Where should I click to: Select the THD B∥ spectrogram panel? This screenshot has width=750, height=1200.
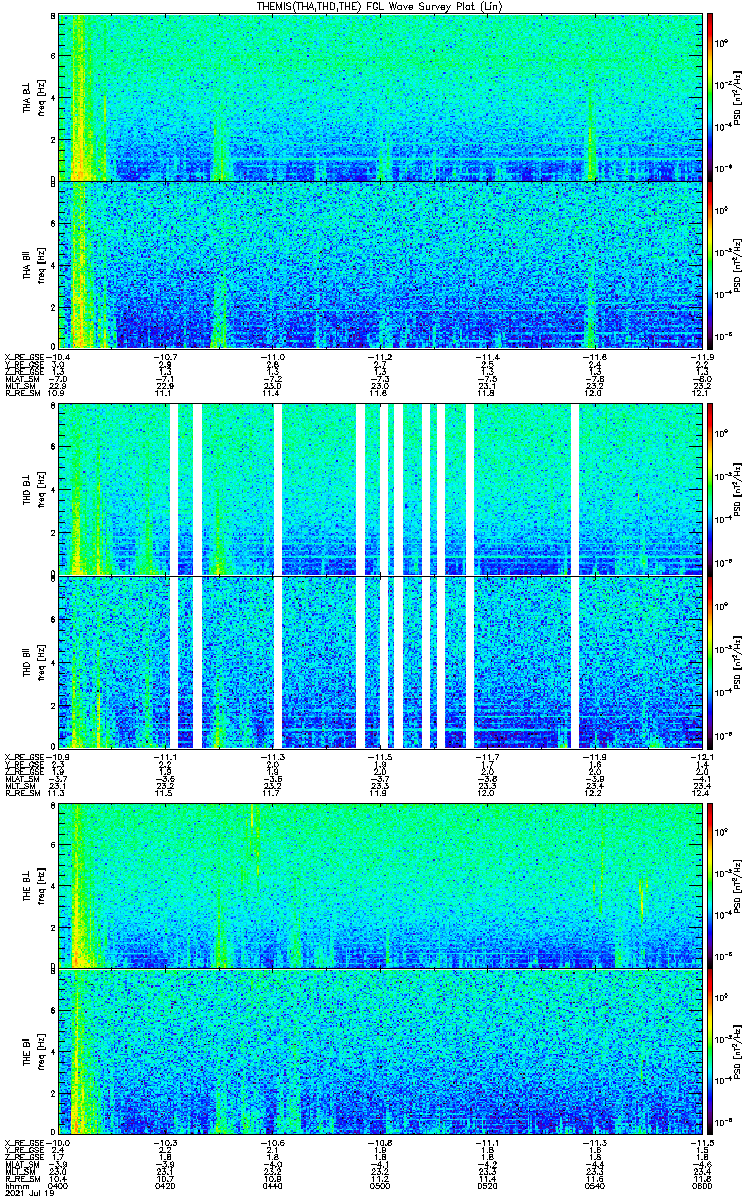pyautogui.click(x=382, y=662)
